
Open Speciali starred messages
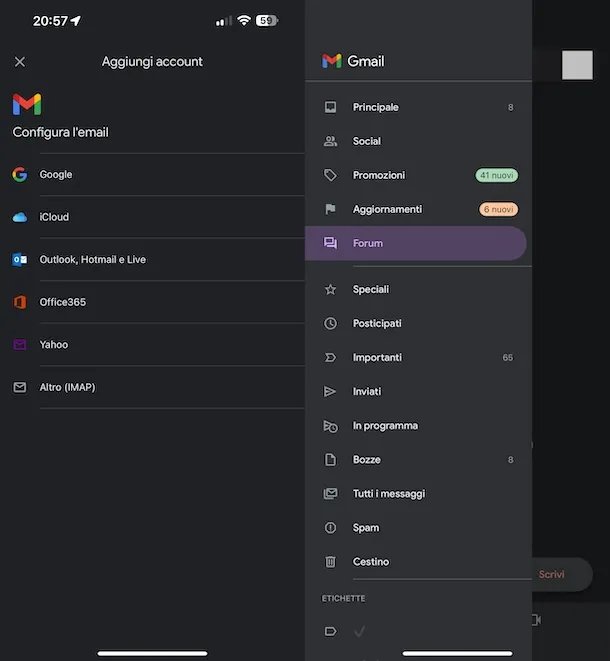pos(371,290)
